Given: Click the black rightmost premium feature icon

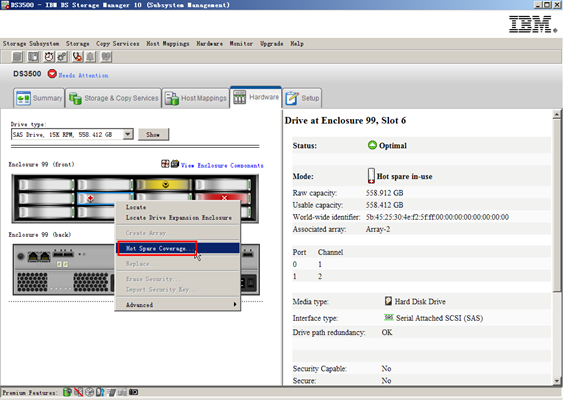Looking at the screenshot, I should (x=133, y=392).
